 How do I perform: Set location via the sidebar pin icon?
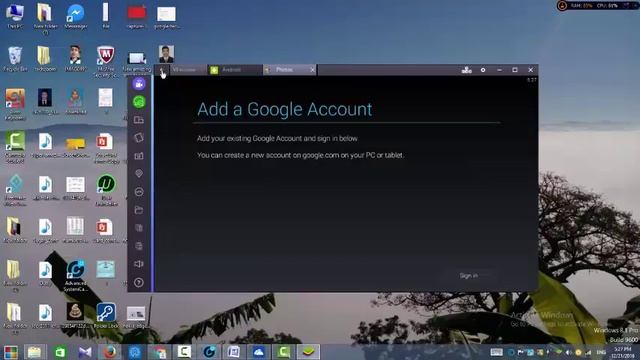click(x=139, y=173)
